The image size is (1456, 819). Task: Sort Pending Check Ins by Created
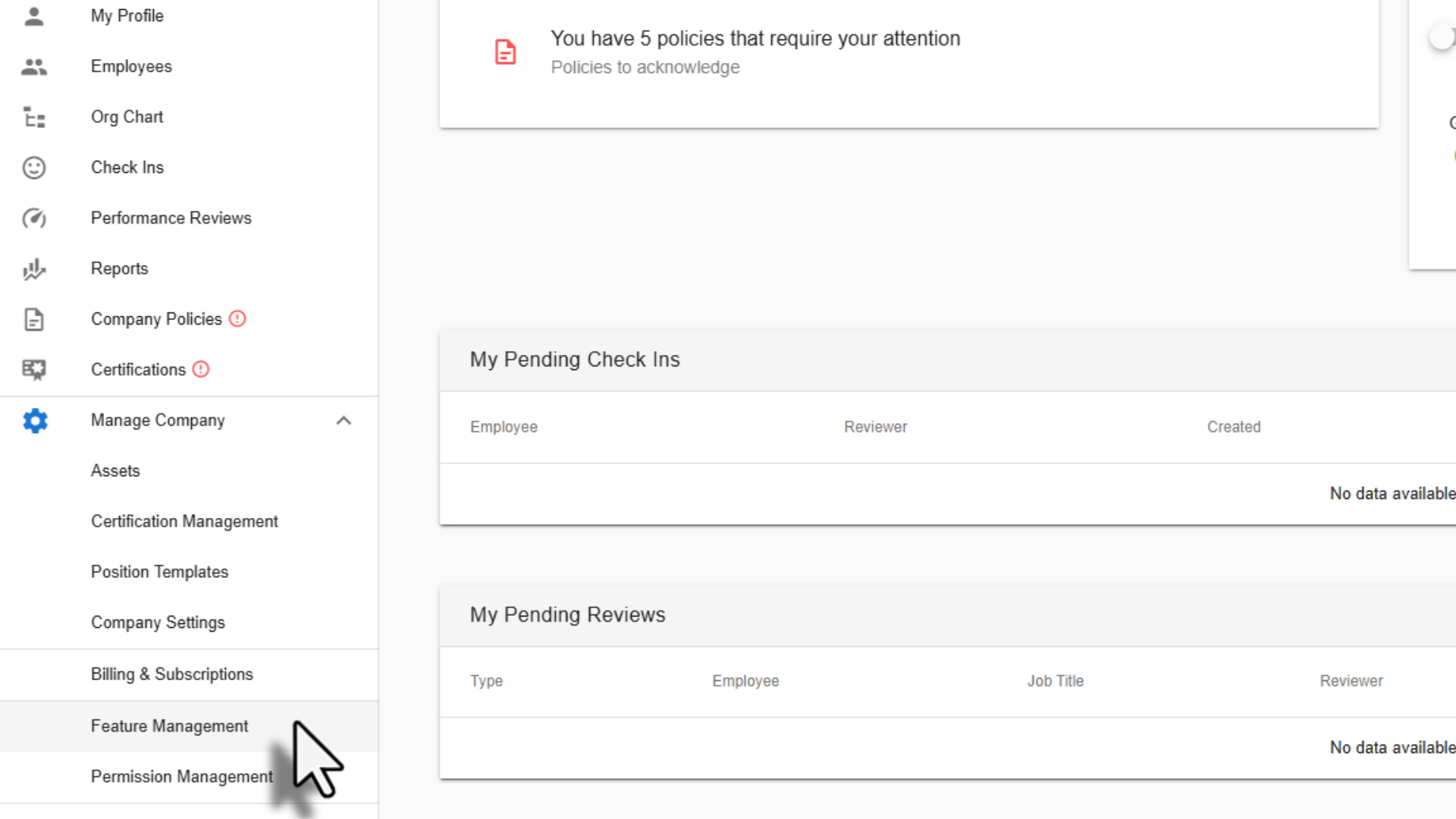click(x=1234, y=427)
